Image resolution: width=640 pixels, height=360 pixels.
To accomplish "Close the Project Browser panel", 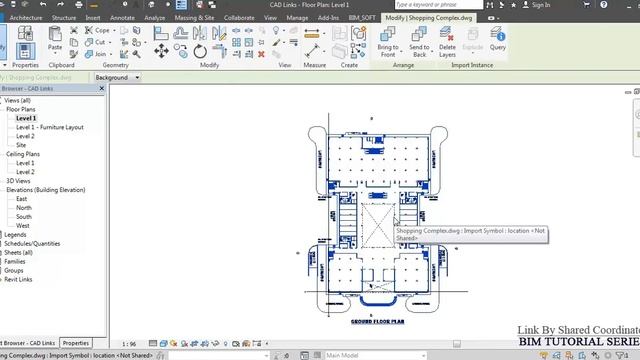I will click(102, 89).
